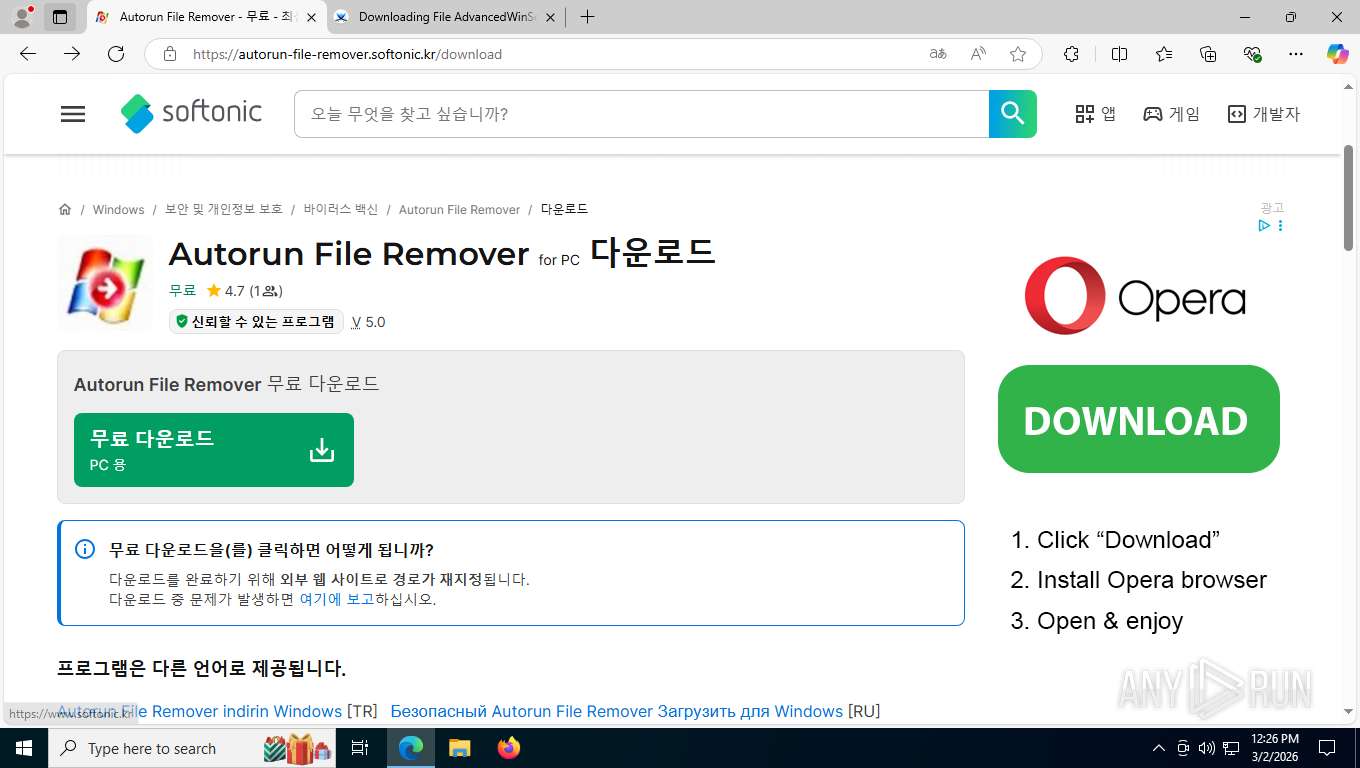Open Firefox from the taskbar

(509, 748)
